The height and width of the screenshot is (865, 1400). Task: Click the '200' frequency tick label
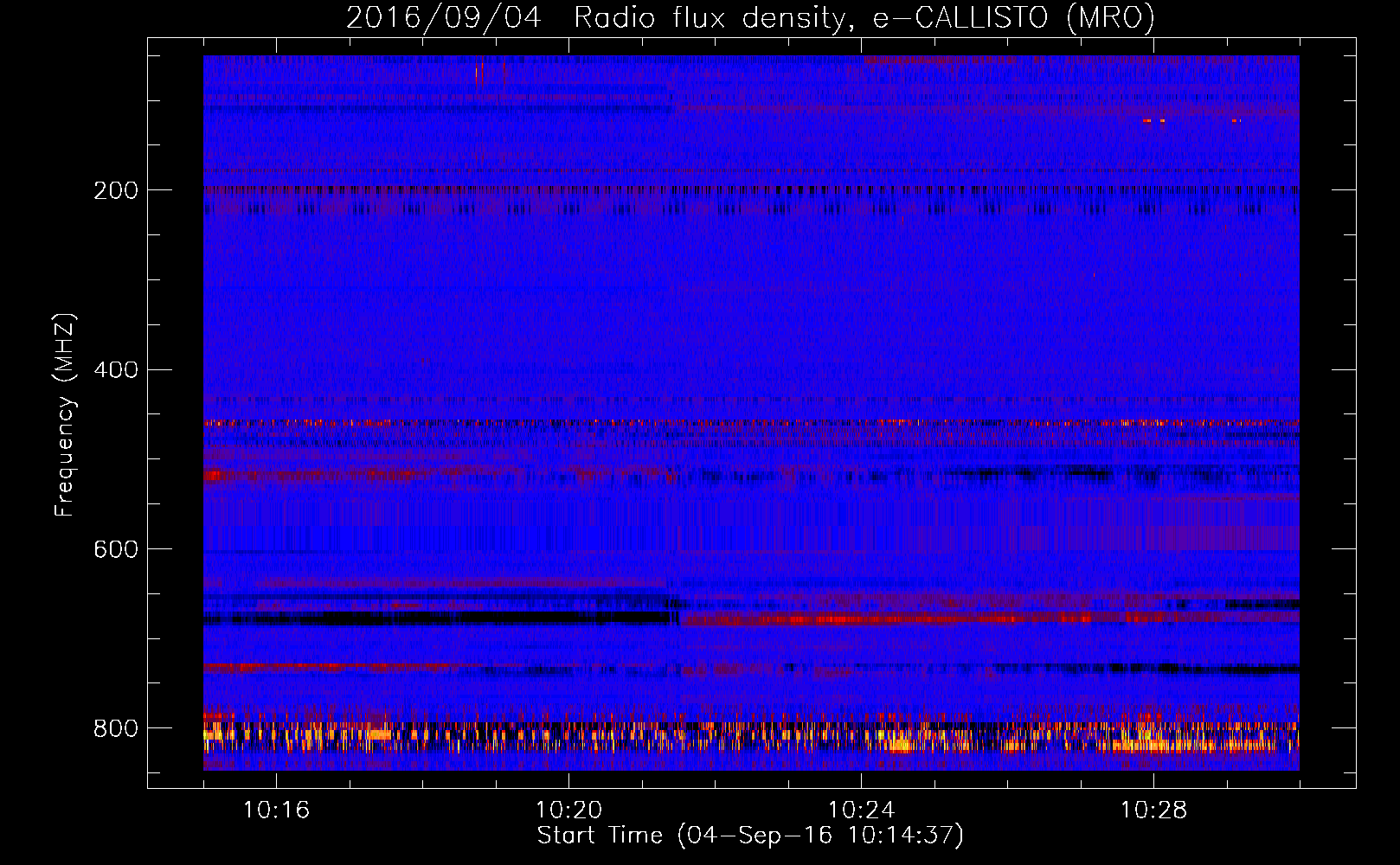coord(116,190)
